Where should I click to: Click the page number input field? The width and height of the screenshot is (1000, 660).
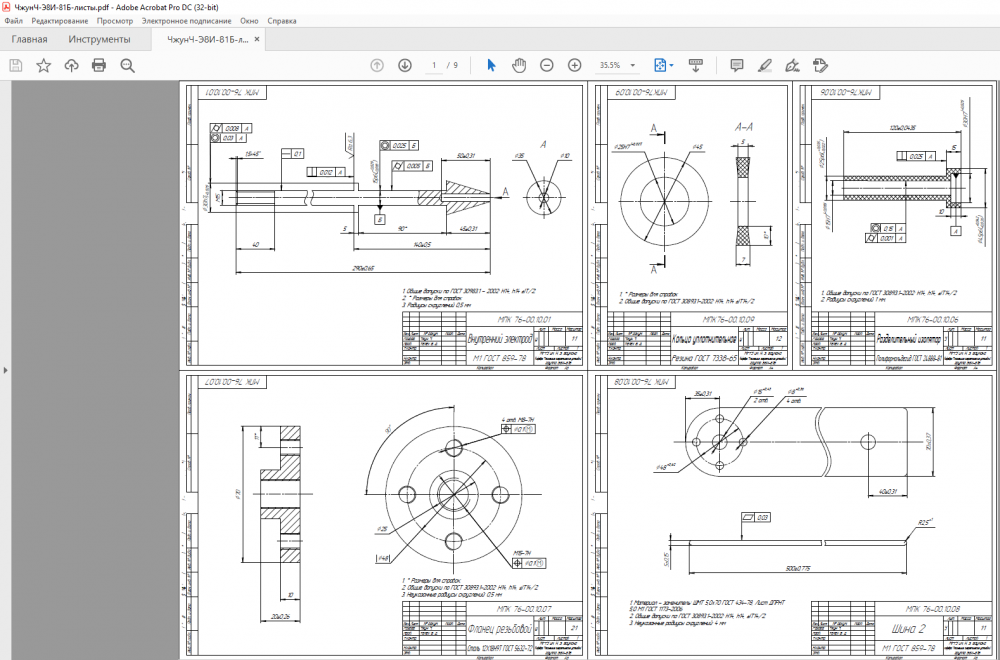pos(435,65)
